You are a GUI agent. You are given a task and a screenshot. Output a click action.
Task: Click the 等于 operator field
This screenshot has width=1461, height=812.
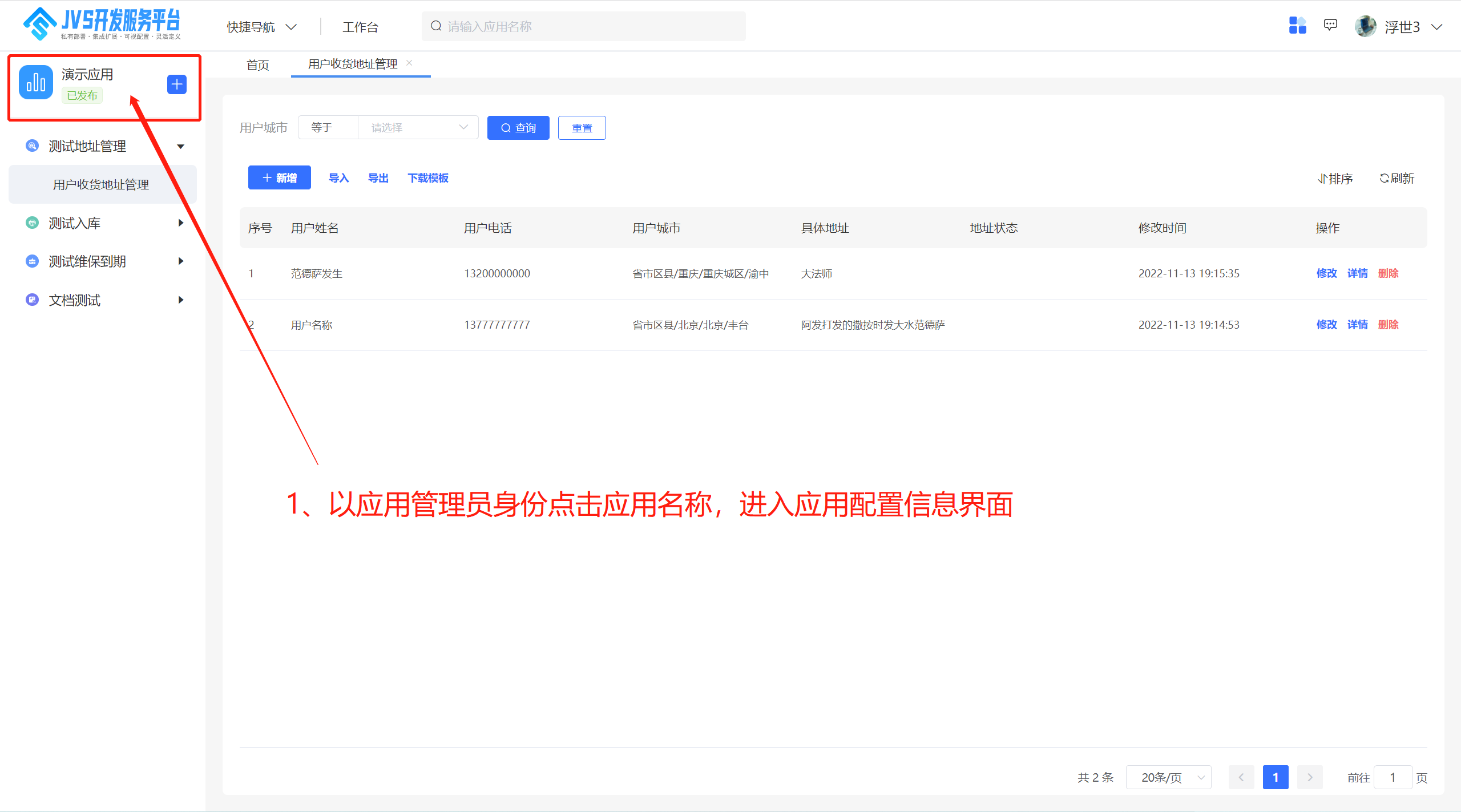(328, 127)
